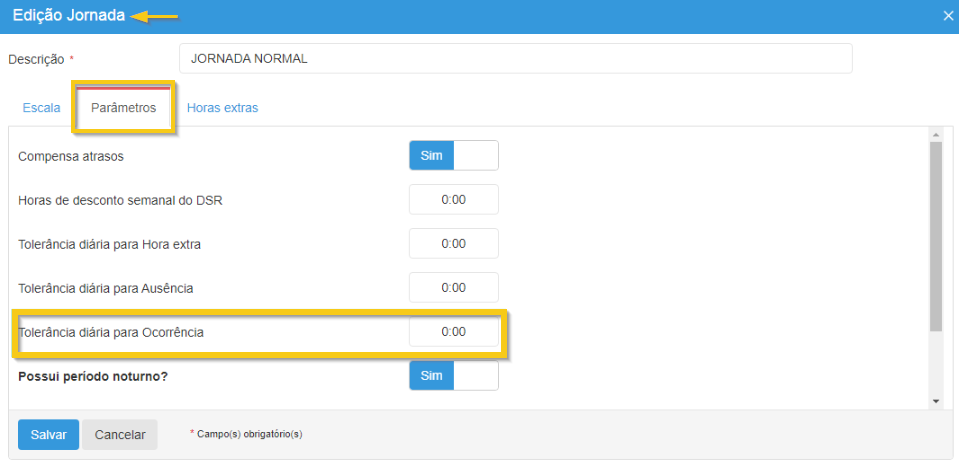Click the vertical scrollbar thumb
This screenshot has width=959, height=460.
pos(935,235)
